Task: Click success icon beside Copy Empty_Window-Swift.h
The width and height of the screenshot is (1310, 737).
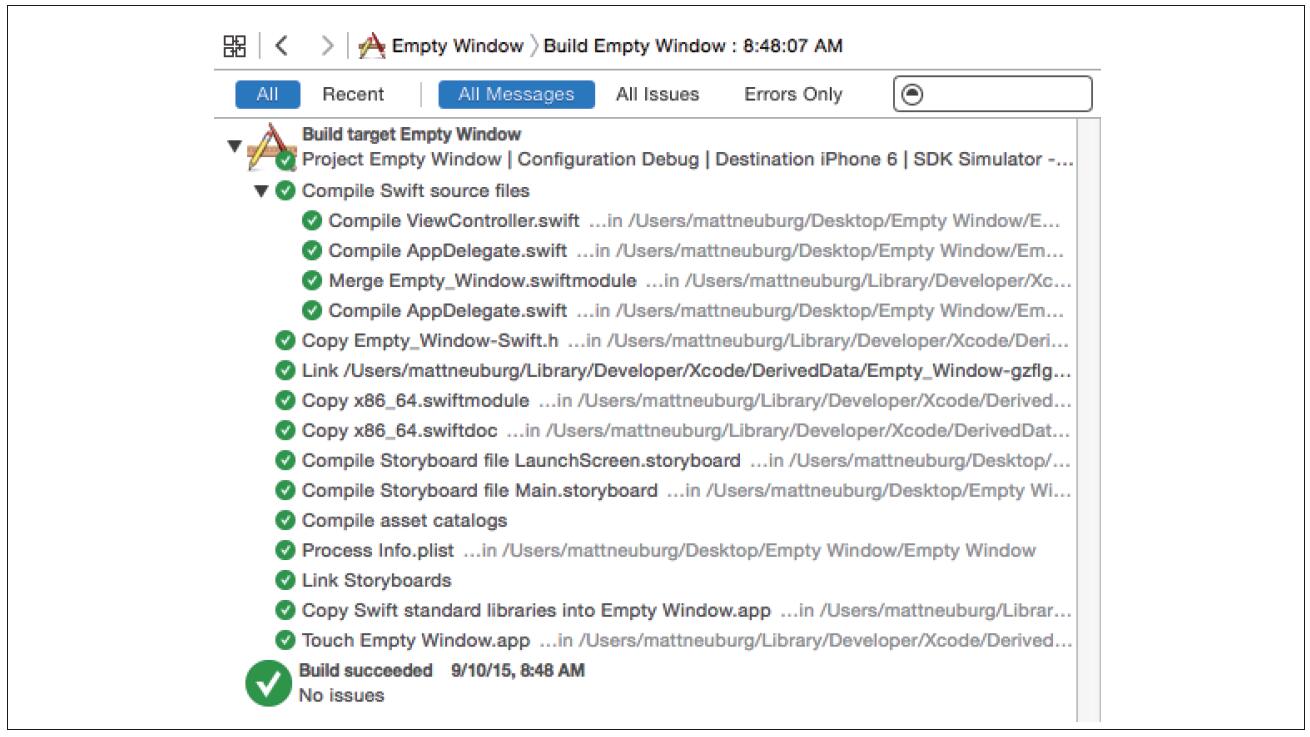Action: (285, 341)
